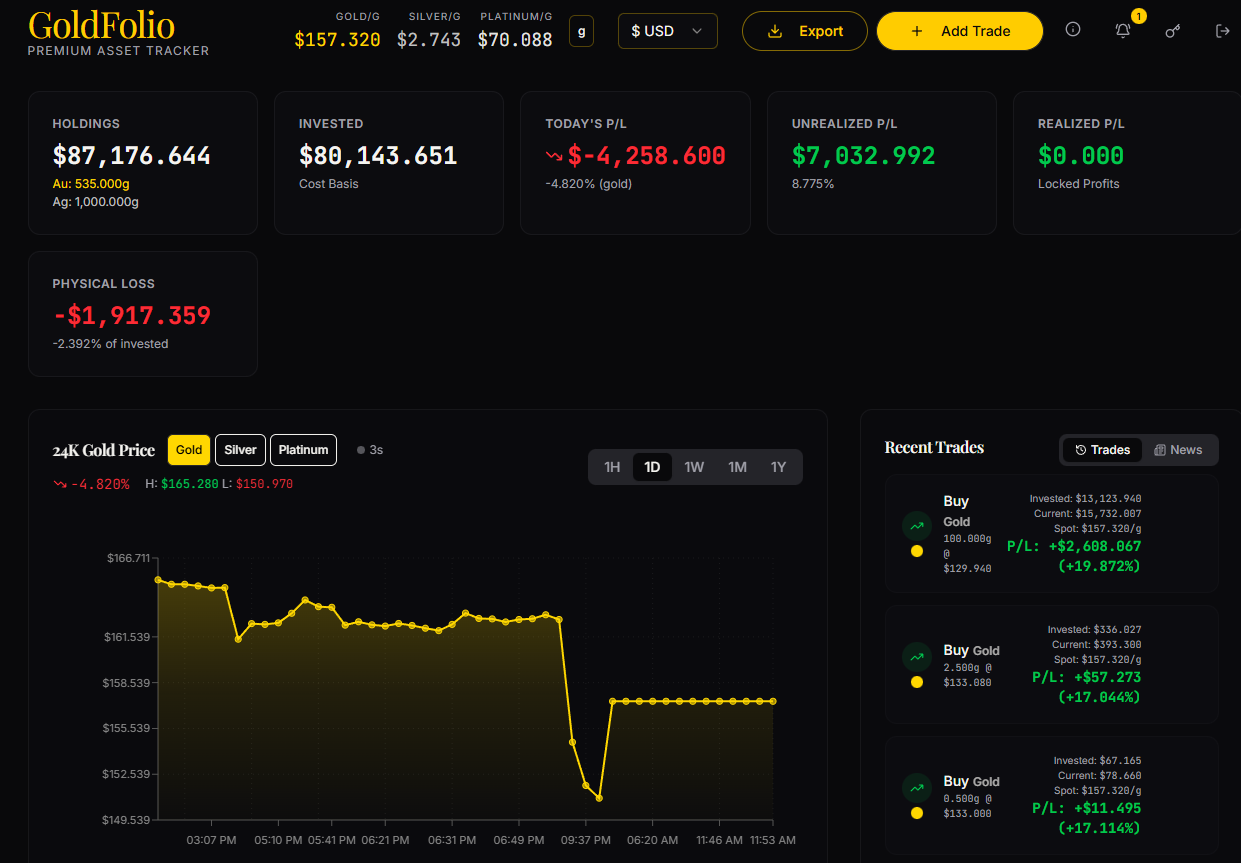Click silver price $2.743 in header
This screenshot has height=863, width=1241.
coord(429,40)
